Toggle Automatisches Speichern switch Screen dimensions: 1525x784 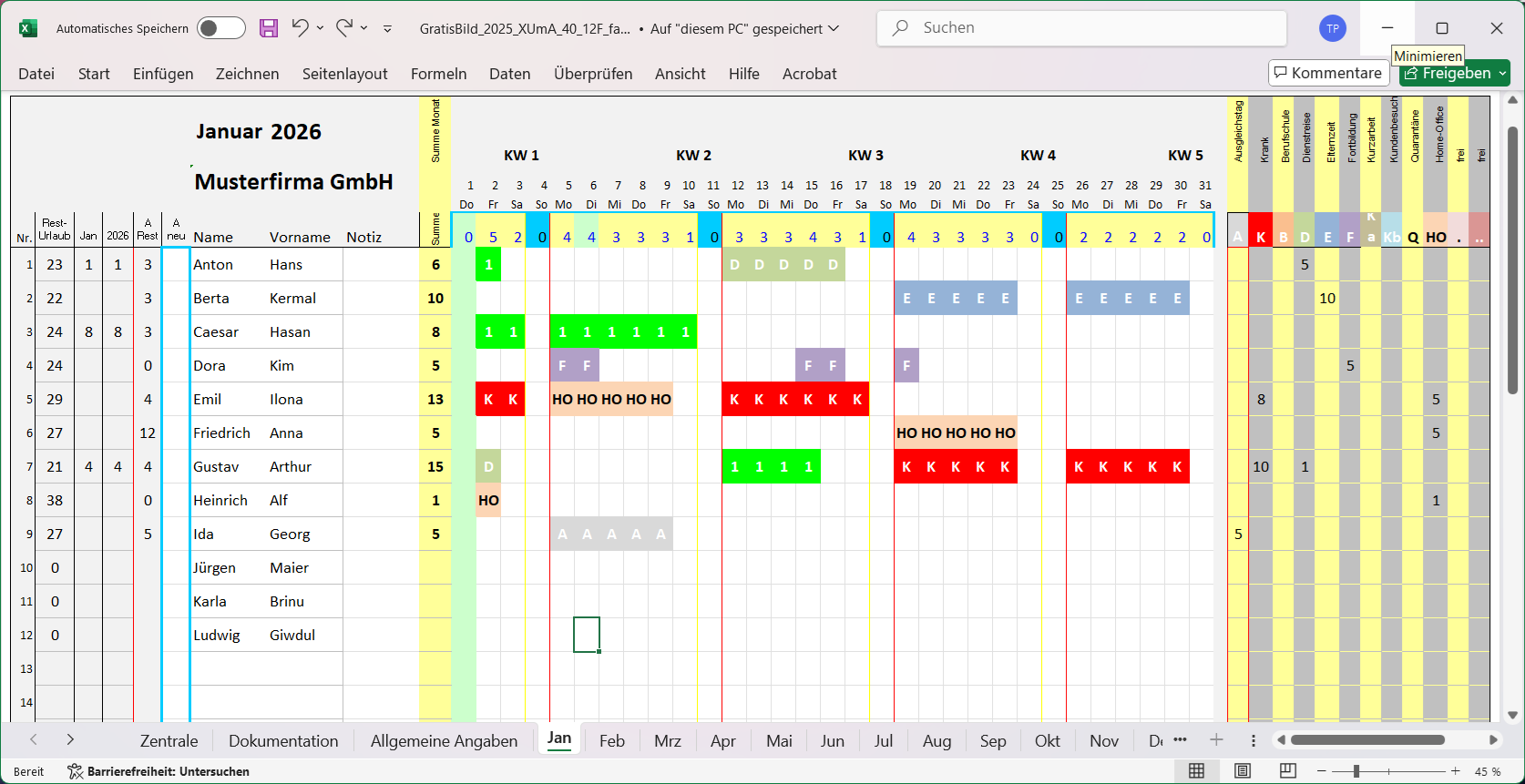coord(221,28)
